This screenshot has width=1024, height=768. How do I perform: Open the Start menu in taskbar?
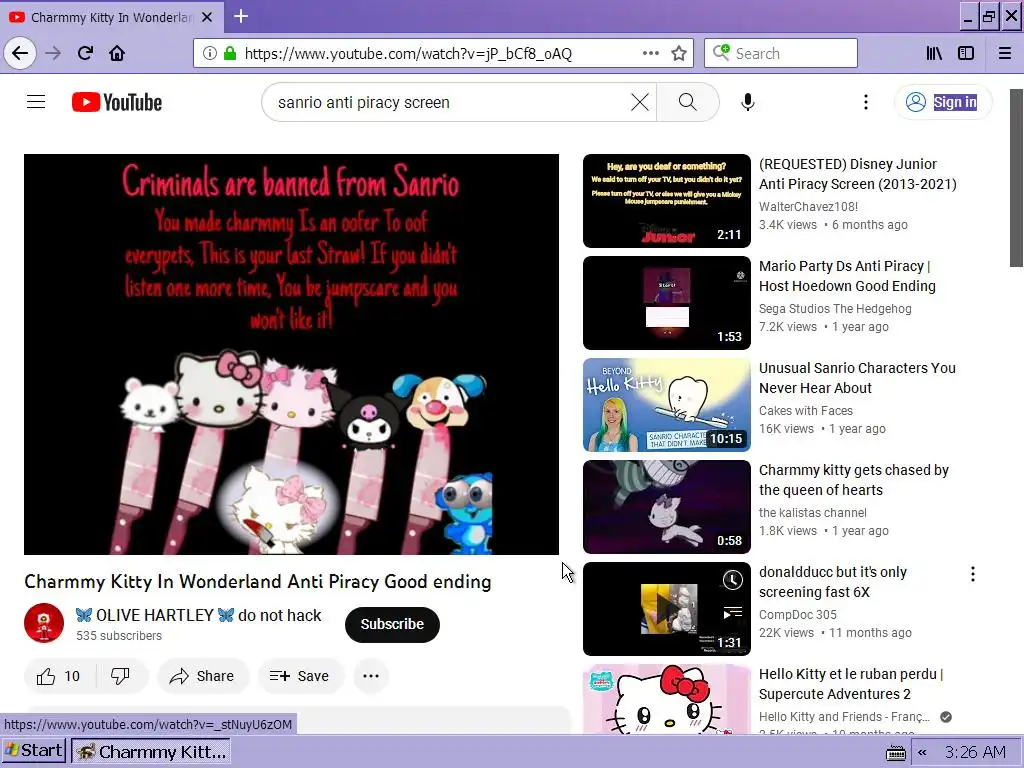click(x=34, y=750)
